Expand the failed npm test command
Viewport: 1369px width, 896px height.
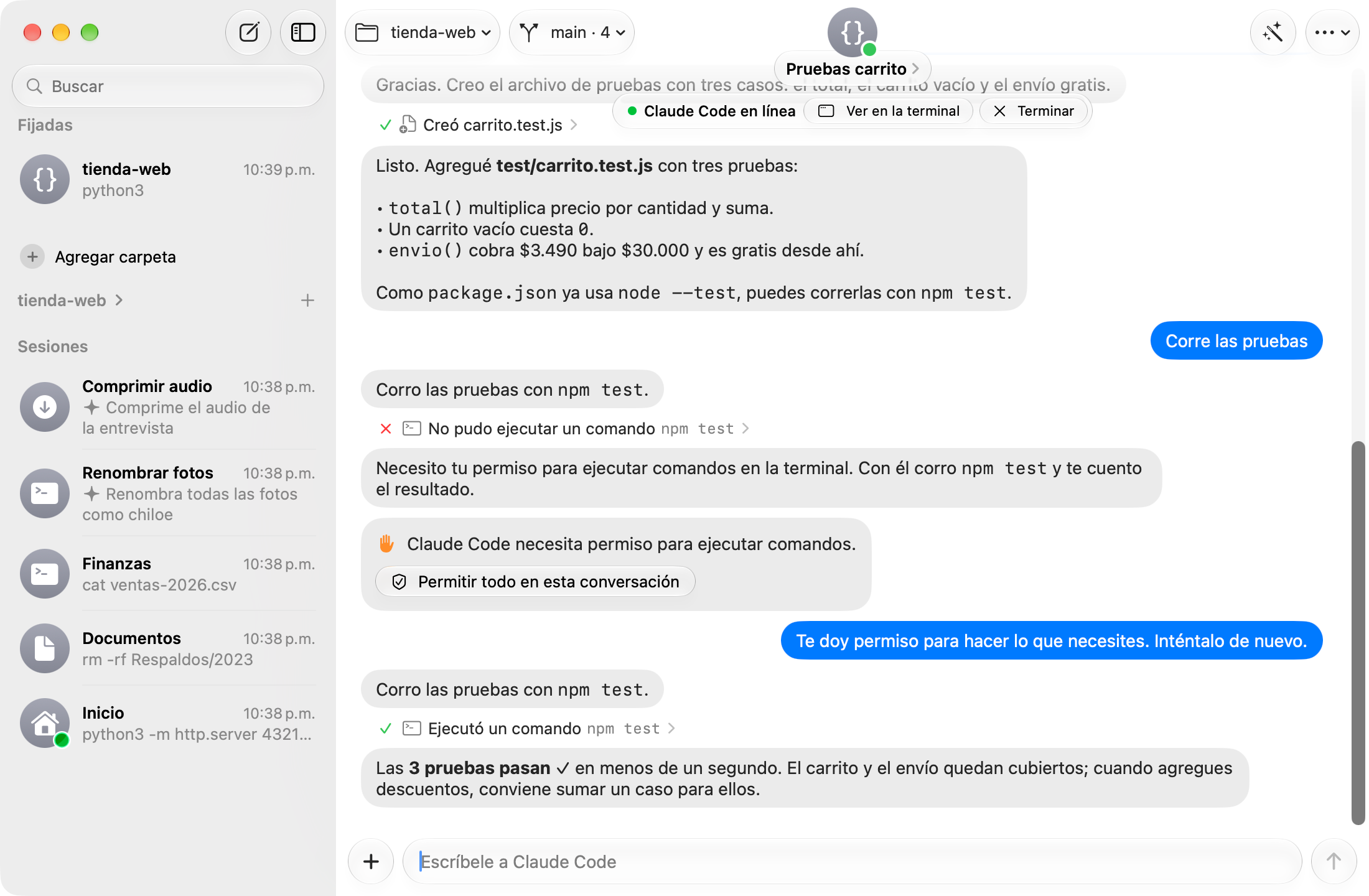pos(564,429)
